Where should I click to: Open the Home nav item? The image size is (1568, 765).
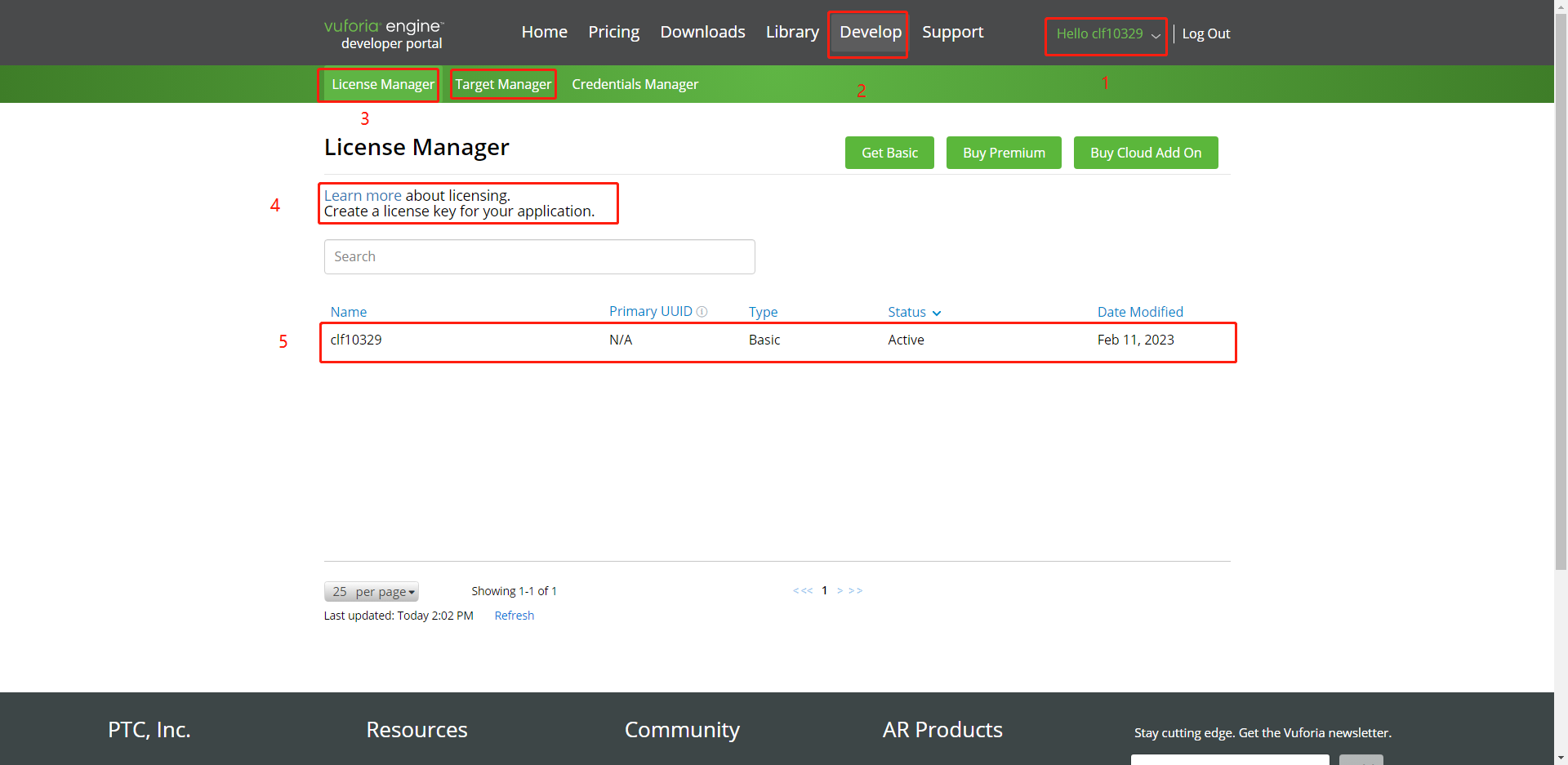click(x=544, y=32)
